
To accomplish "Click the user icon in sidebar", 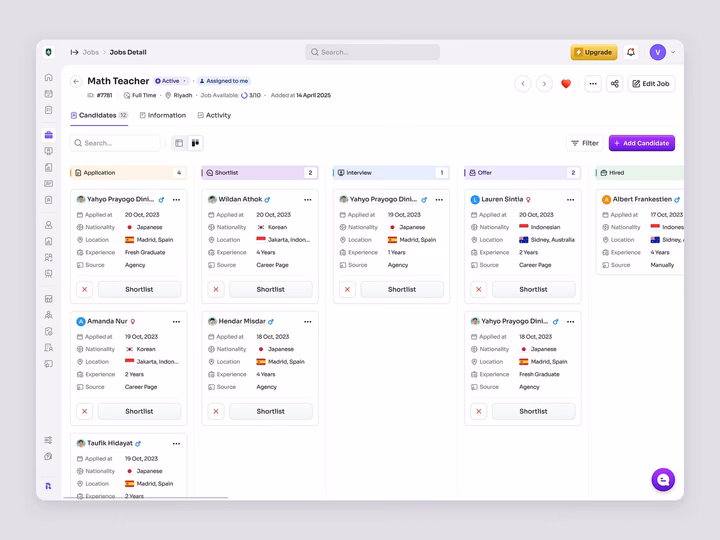I will pos(49,225).
